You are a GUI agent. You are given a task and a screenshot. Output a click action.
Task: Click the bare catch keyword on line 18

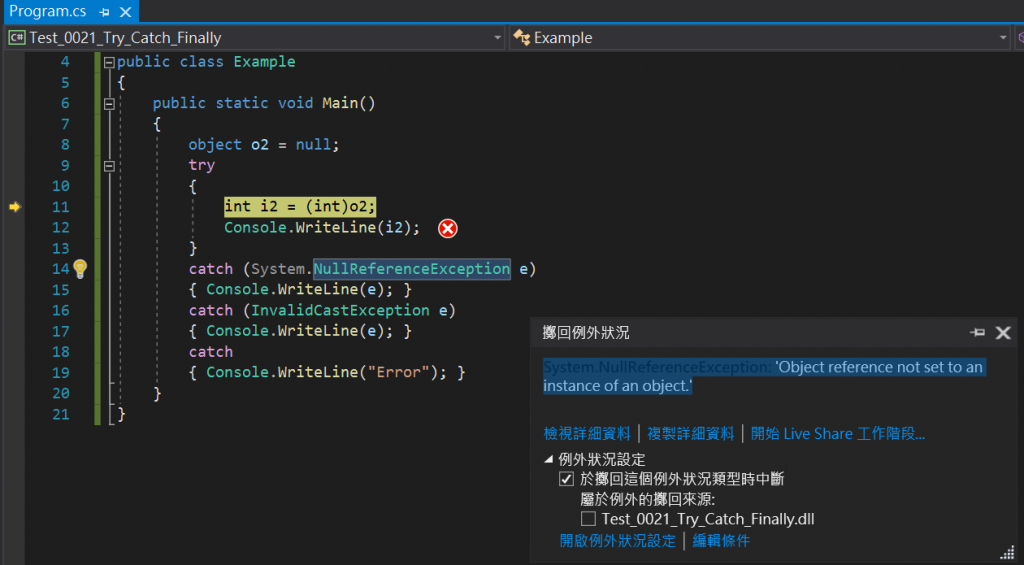[x=211, y=351]
